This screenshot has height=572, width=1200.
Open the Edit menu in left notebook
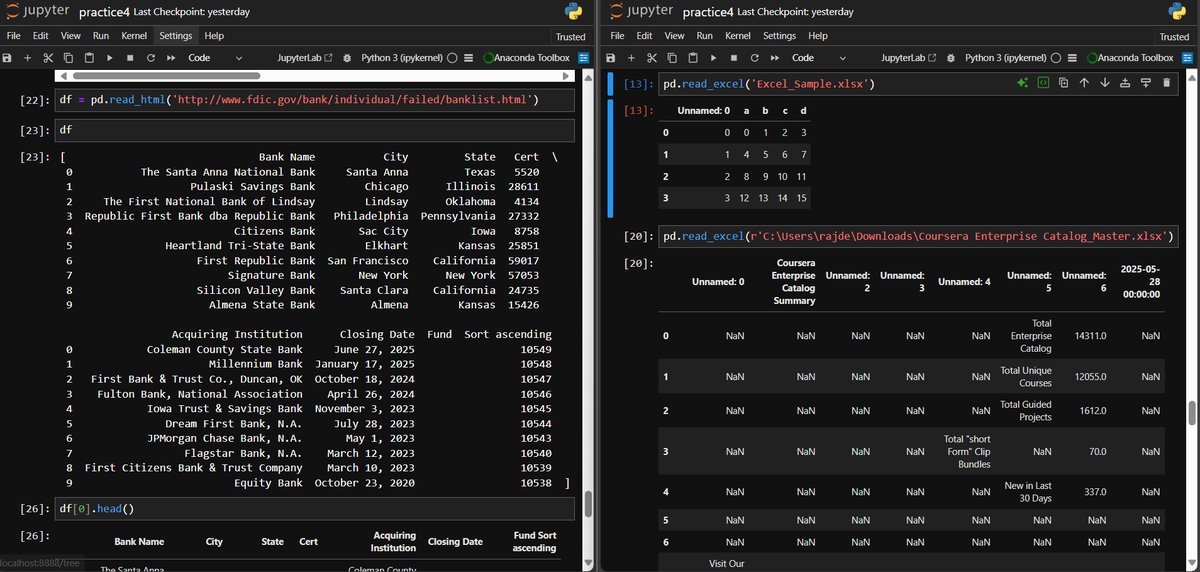[43, 36]
